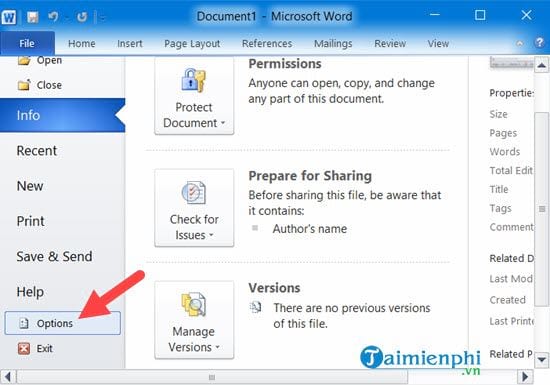The image size is (550, 385).
Task: Click the Undo icon in Quick Access Toolbar
Action: [x=53, y=16]
